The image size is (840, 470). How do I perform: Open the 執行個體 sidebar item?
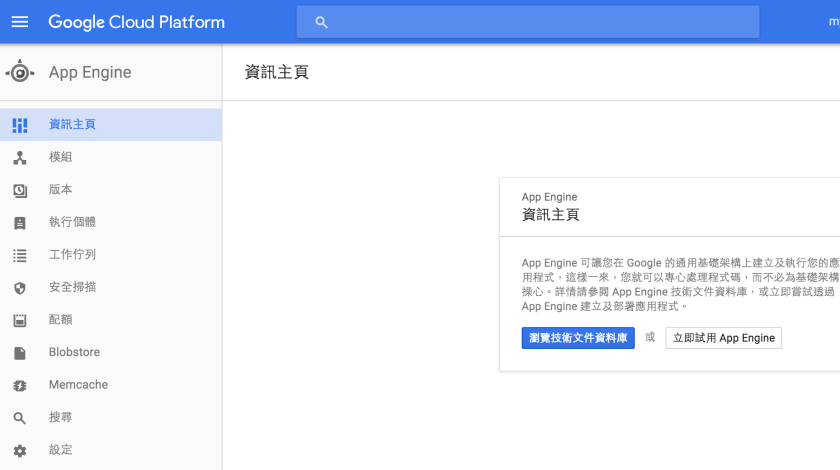pyautogui.click(x=110, y=222)
